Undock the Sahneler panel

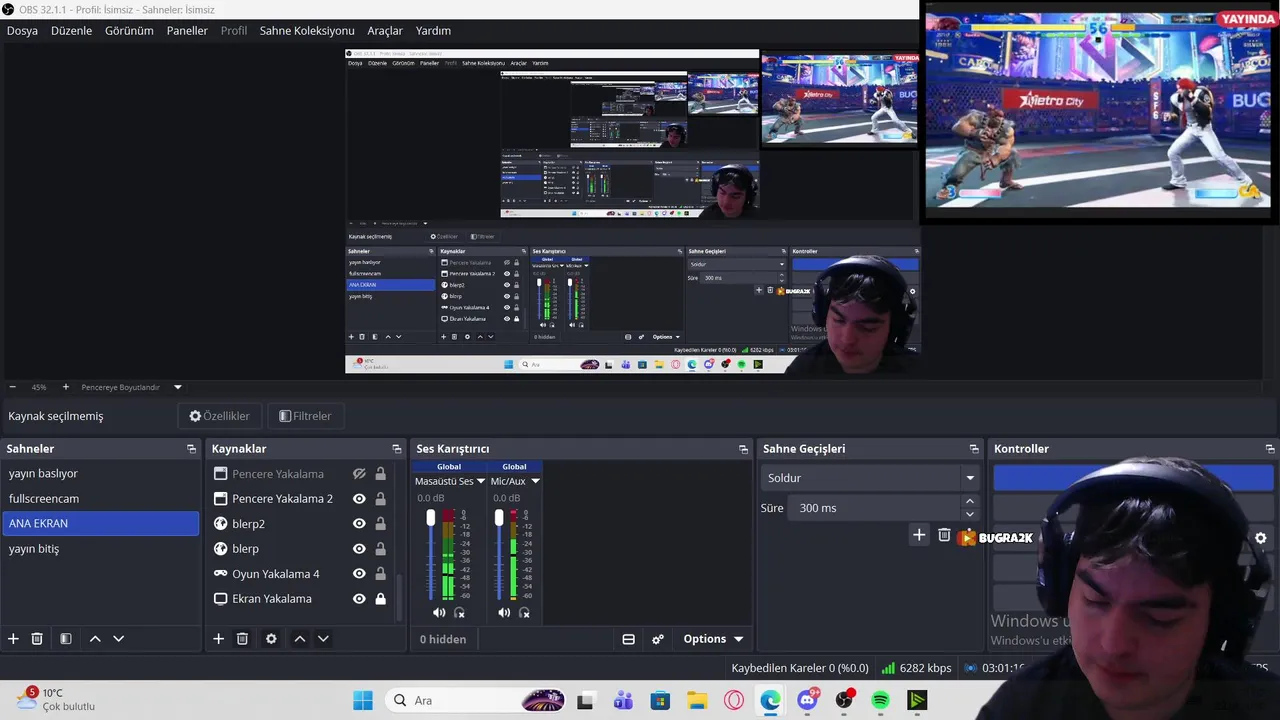191,449
